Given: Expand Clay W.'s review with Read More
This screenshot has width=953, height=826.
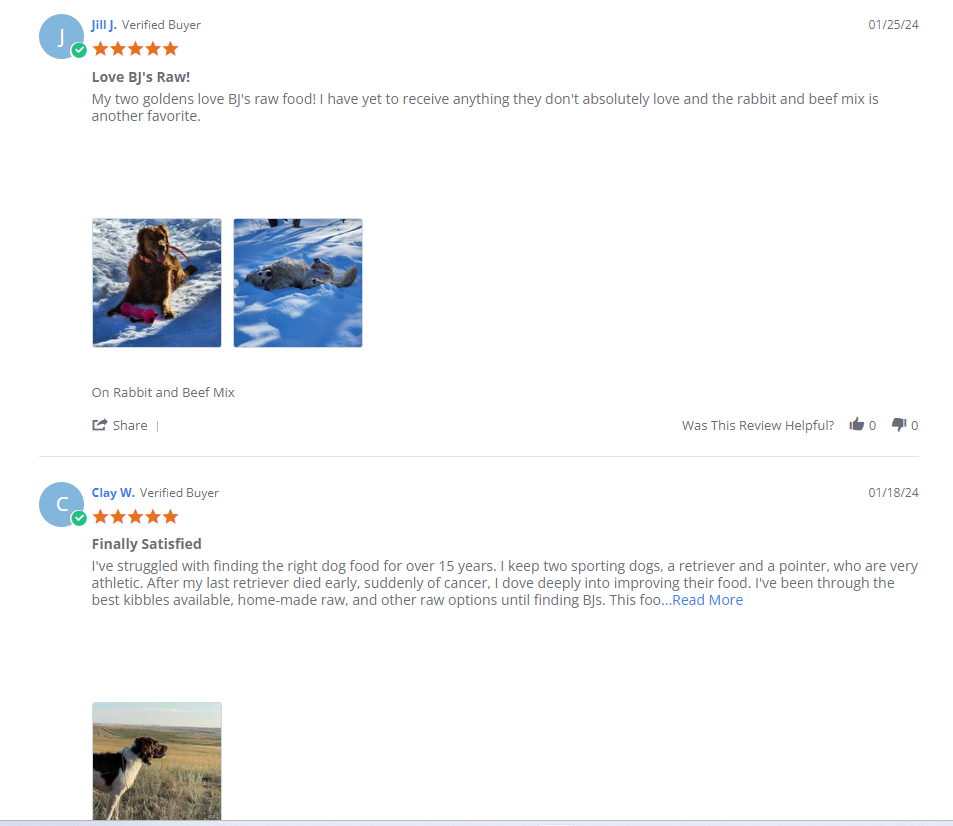Looking at the screenshot, I should click(707, 600).
